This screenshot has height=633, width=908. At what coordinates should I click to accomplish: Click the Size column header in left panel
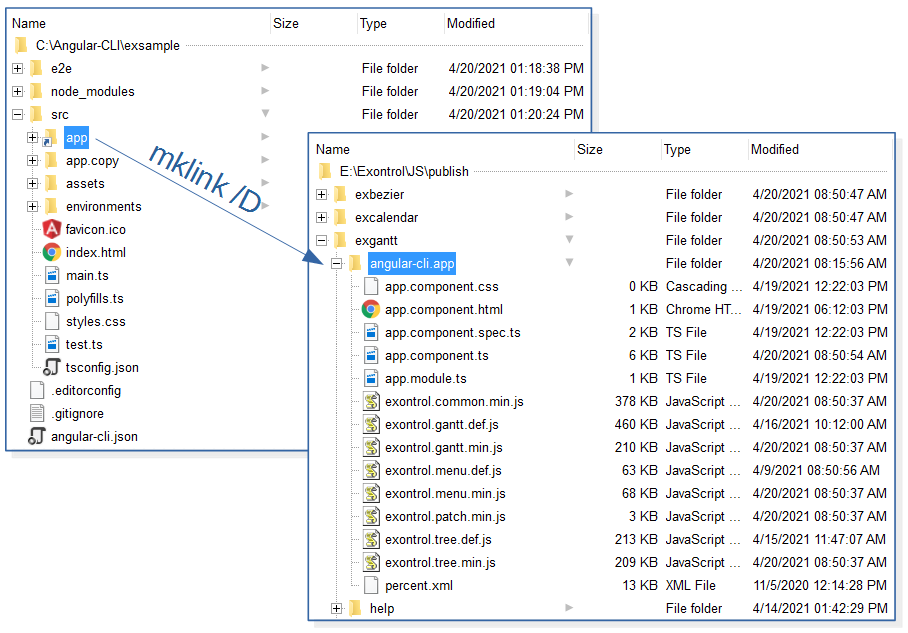pyautogui.click(x=286, y=23)
